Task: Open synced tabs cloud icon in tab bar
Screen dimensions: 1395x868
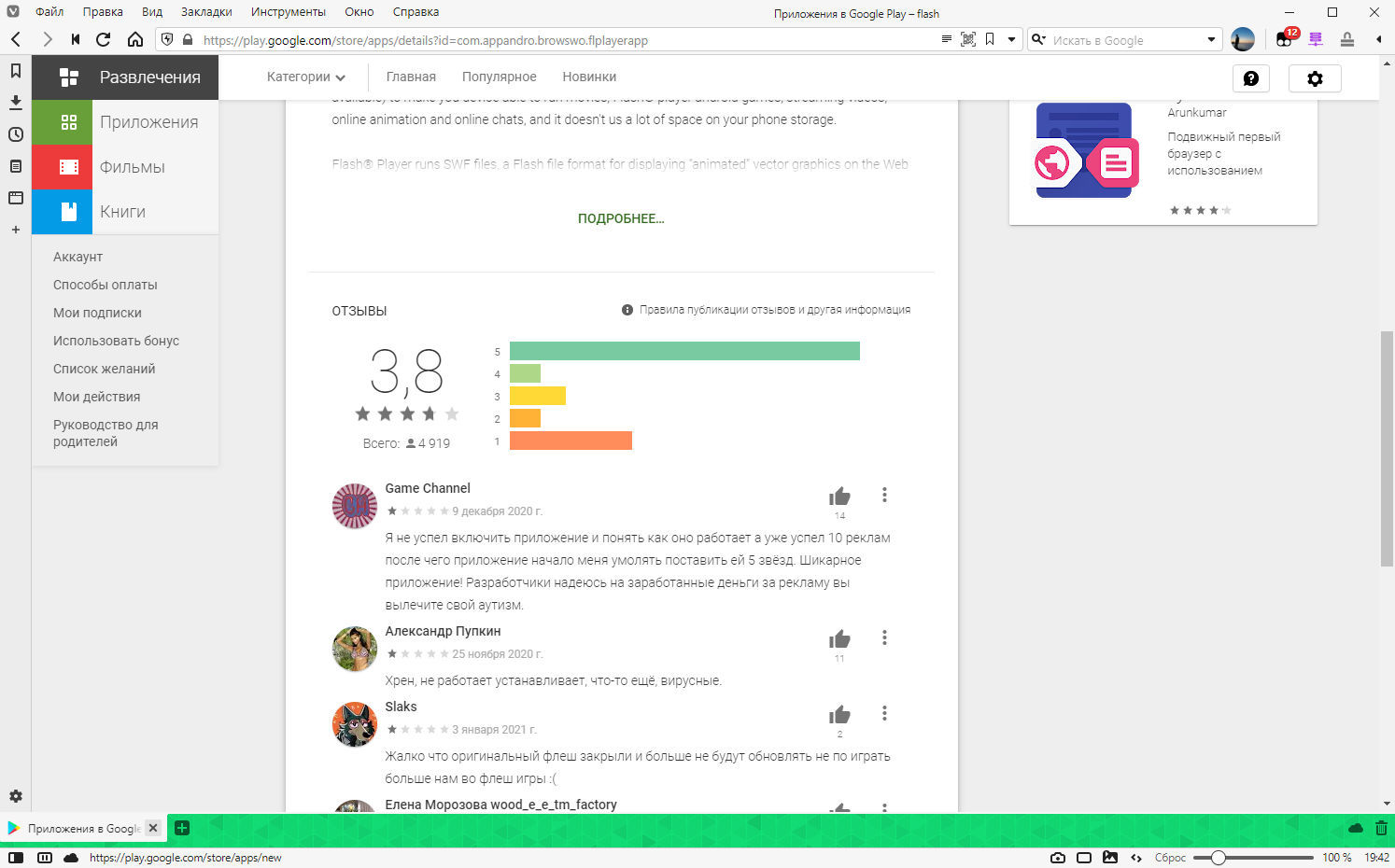Action: click(1356, 828)
